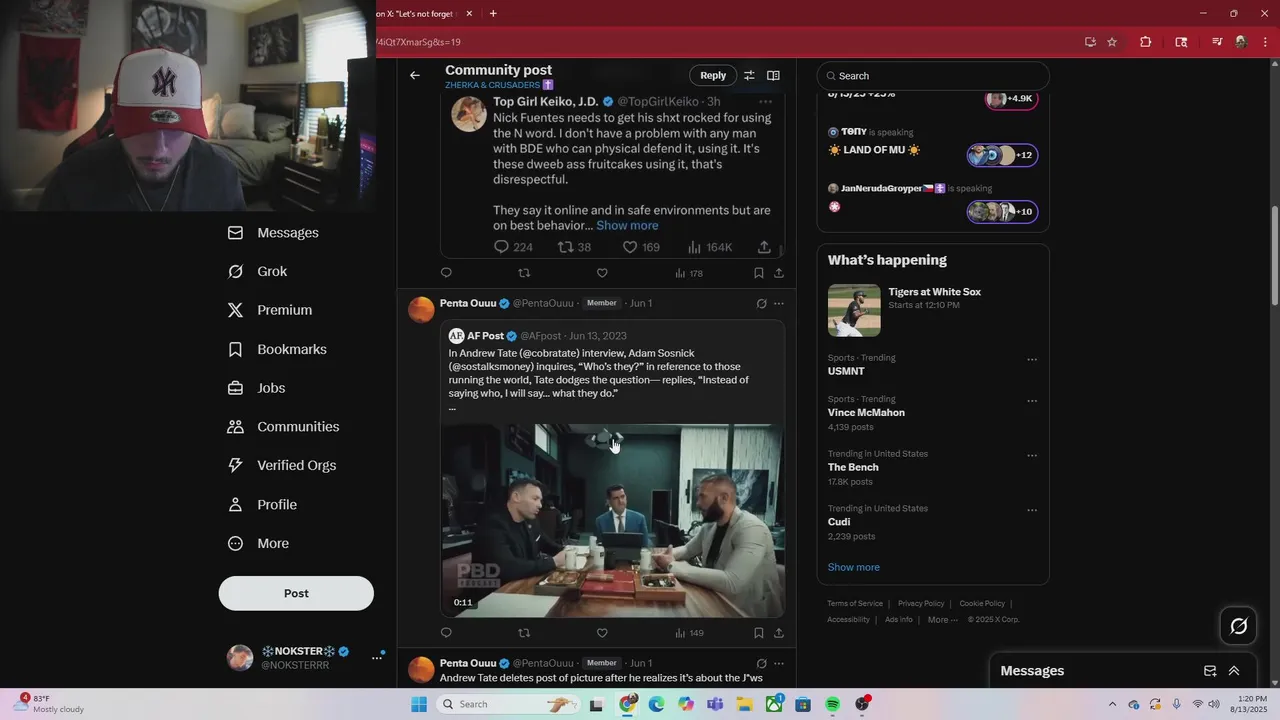
Task: Play the PBD podcast video thumbnail
Action: (x=613, y=520)
